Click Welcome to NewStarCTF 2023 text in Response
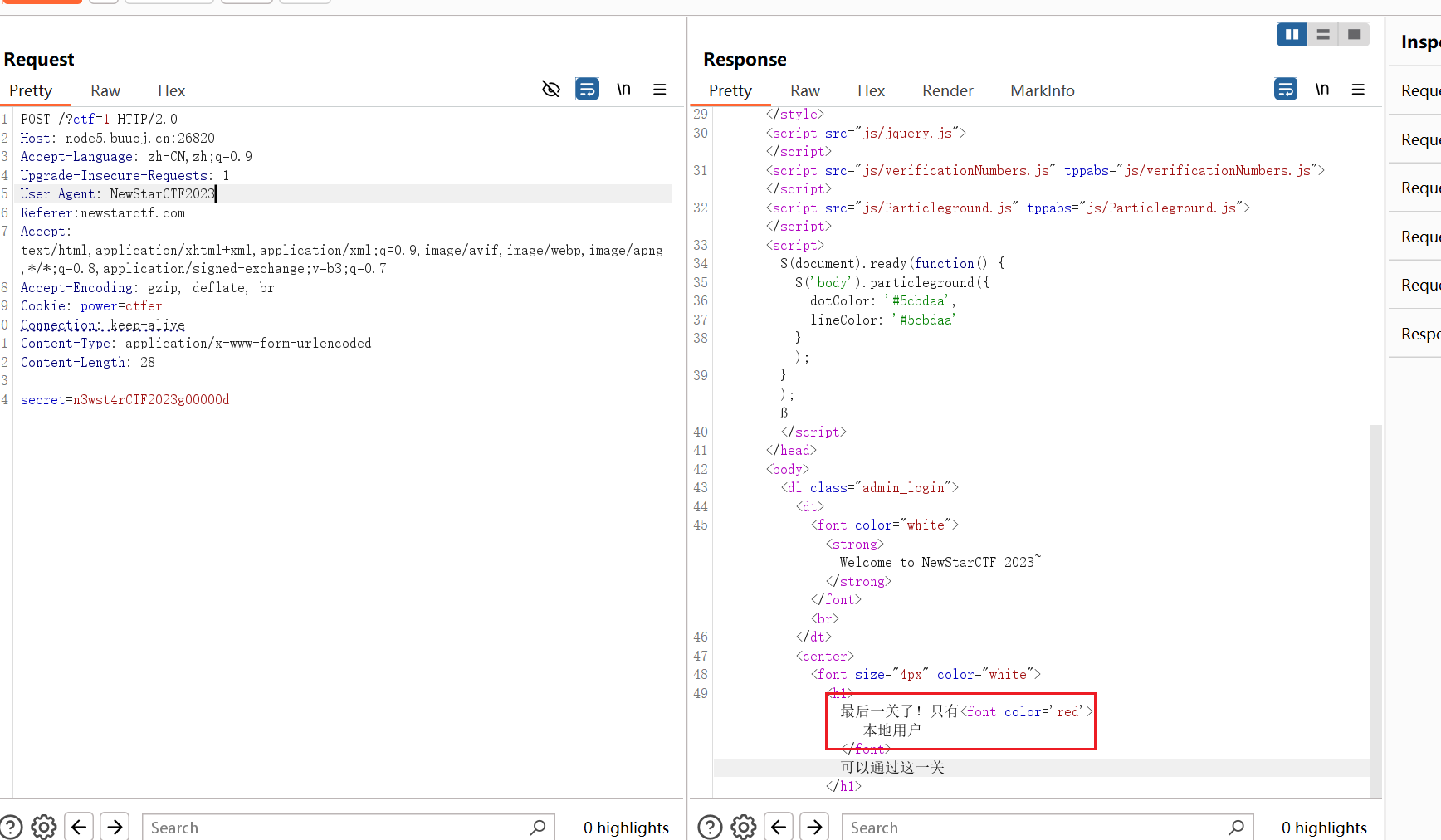This screenshot has width=1441, height=840. point(940,563)
